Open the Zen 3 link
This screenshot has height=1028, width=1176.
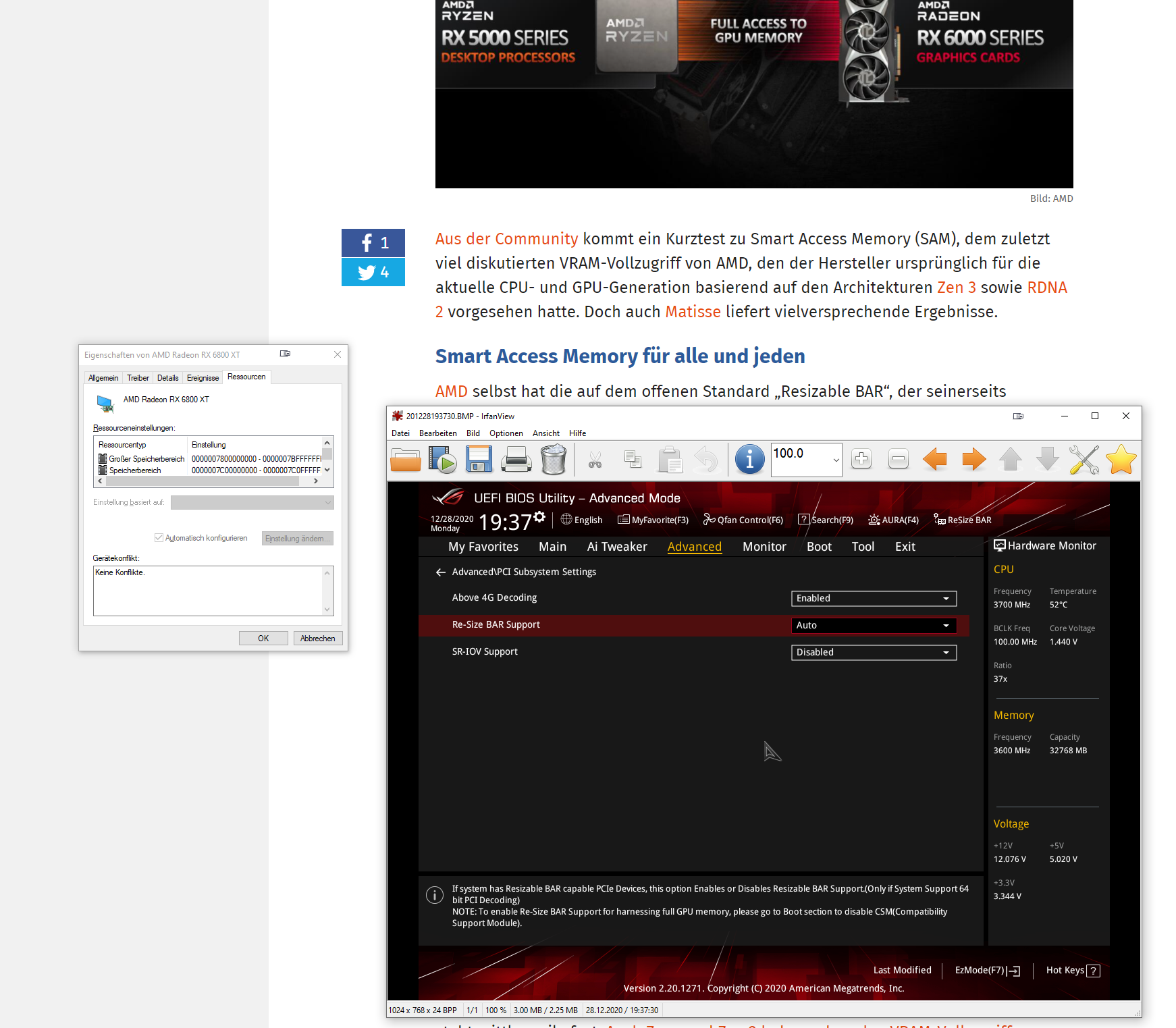point(957,288)
